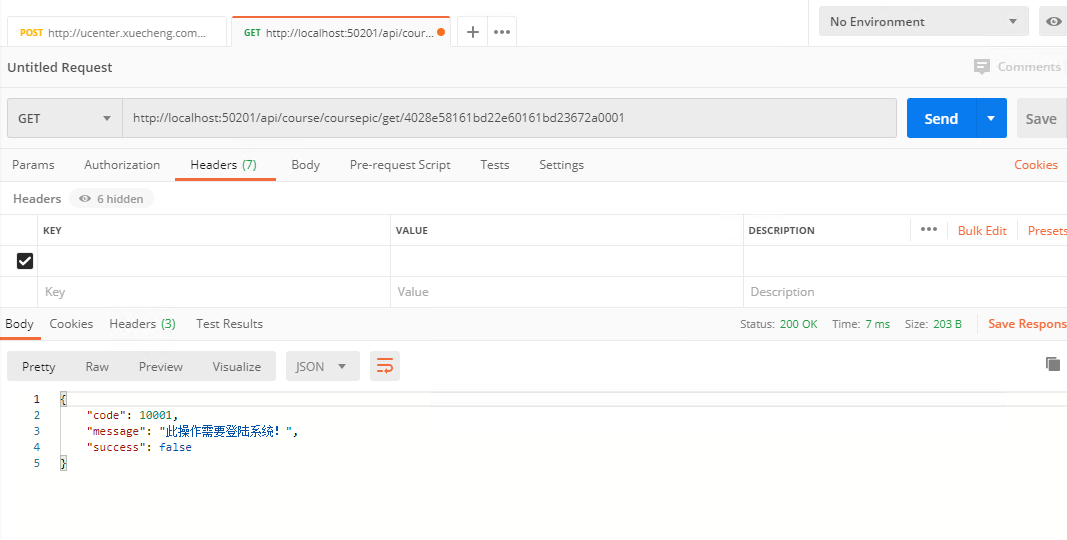
Task: Switch to the POST ucenter.xuecheng.com tab
Action: 117,32
